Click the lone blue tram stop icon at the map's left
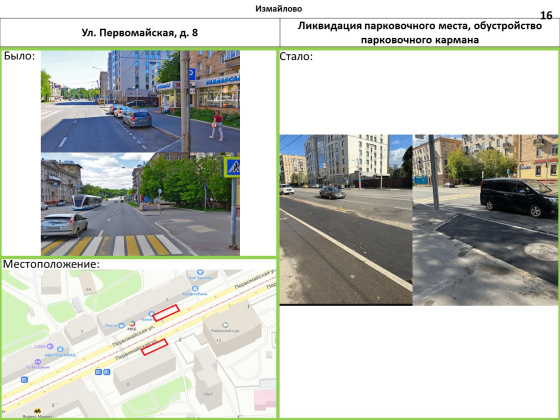Image resolution: width=560 pixels, height=420 pixels. (x=24, y=380)
